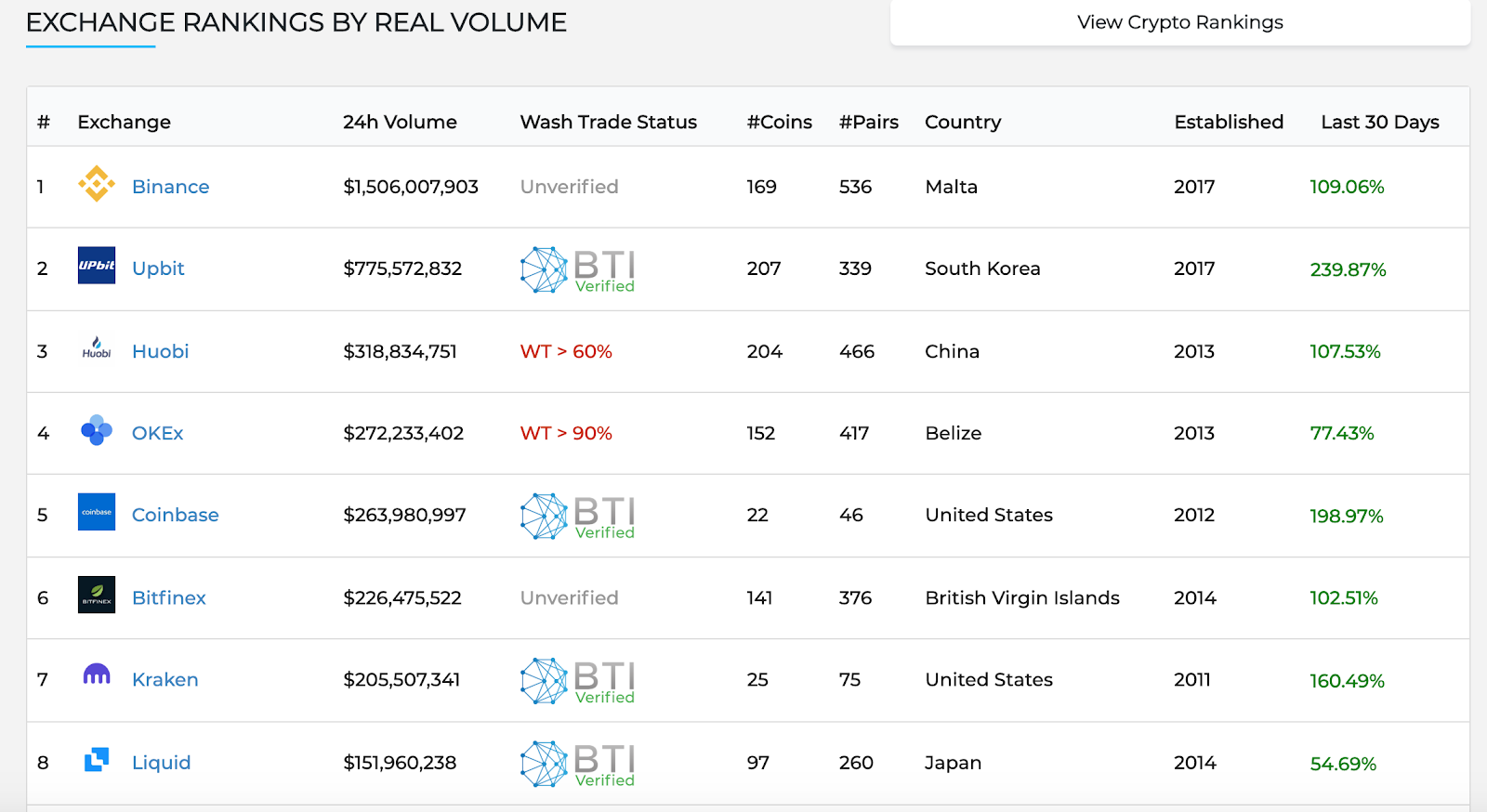Click the Binance logo icon

click(x=97, y=184)
